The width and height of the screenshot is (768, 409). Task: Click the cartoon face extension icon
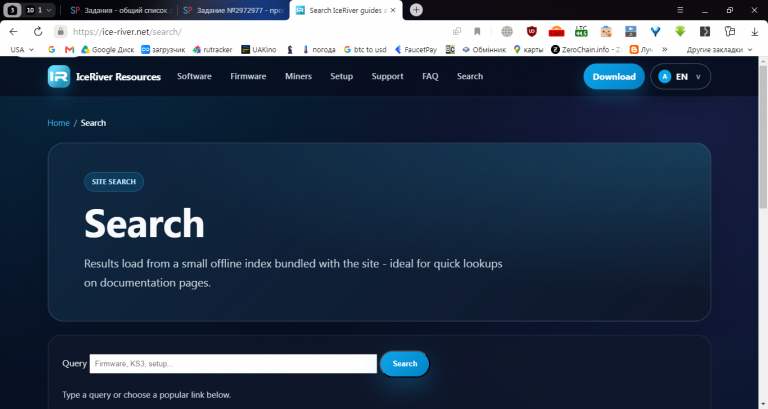tap(606, 32)
